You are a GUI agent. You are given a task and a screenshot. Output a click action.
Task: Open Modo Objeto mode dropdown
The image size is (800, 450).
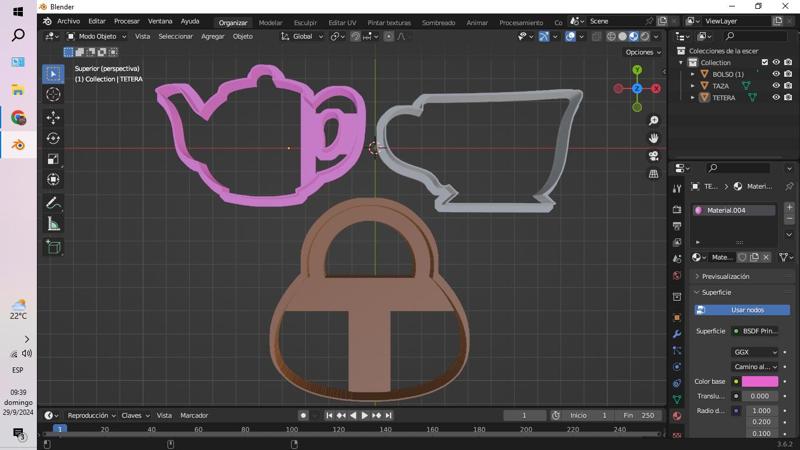pos(96,36)
